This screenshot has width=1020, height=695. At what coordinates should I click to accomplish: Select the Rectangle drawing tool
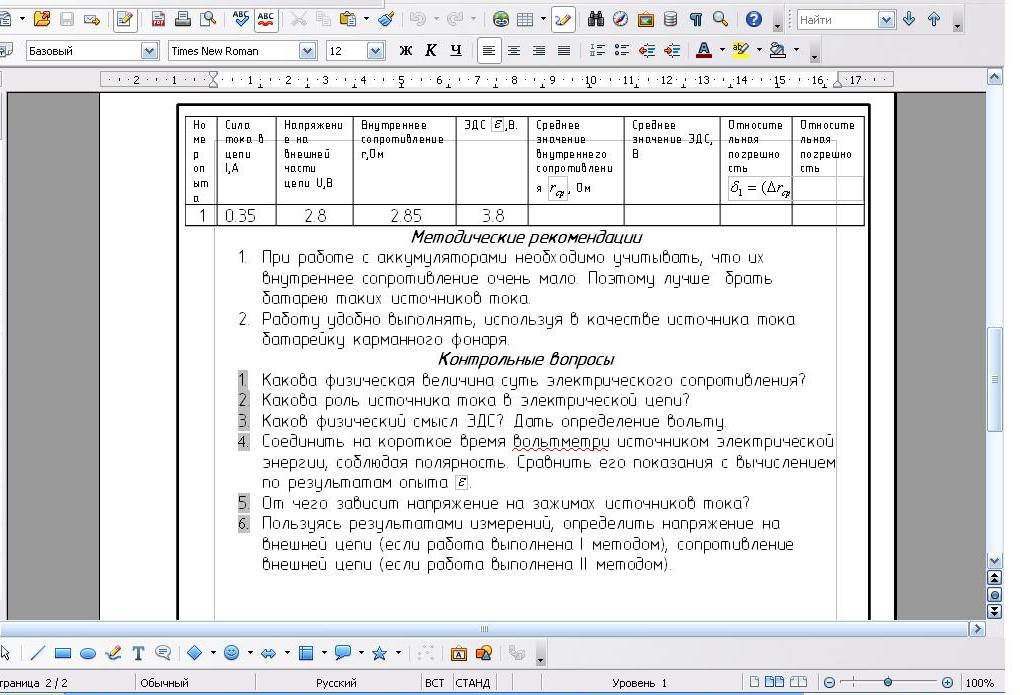62,653
